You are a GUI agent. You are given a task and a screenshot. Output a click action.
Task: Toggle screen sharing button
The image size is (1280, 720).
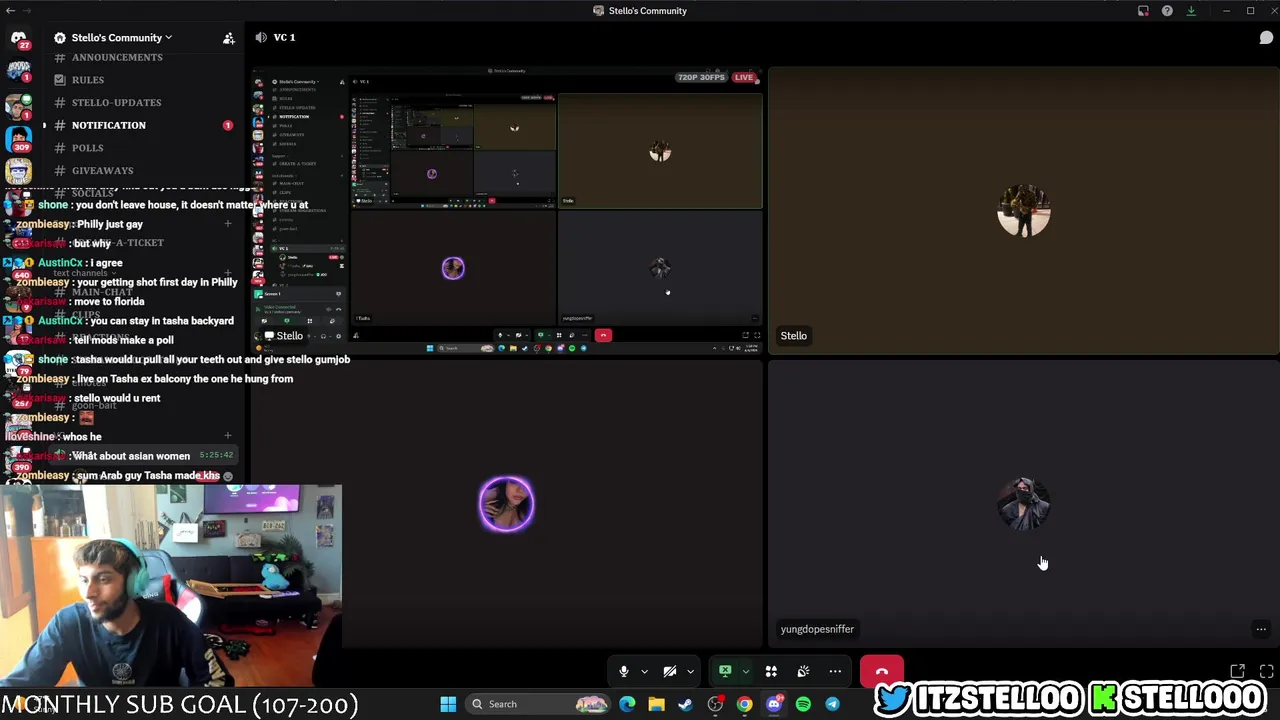point(725,672)
